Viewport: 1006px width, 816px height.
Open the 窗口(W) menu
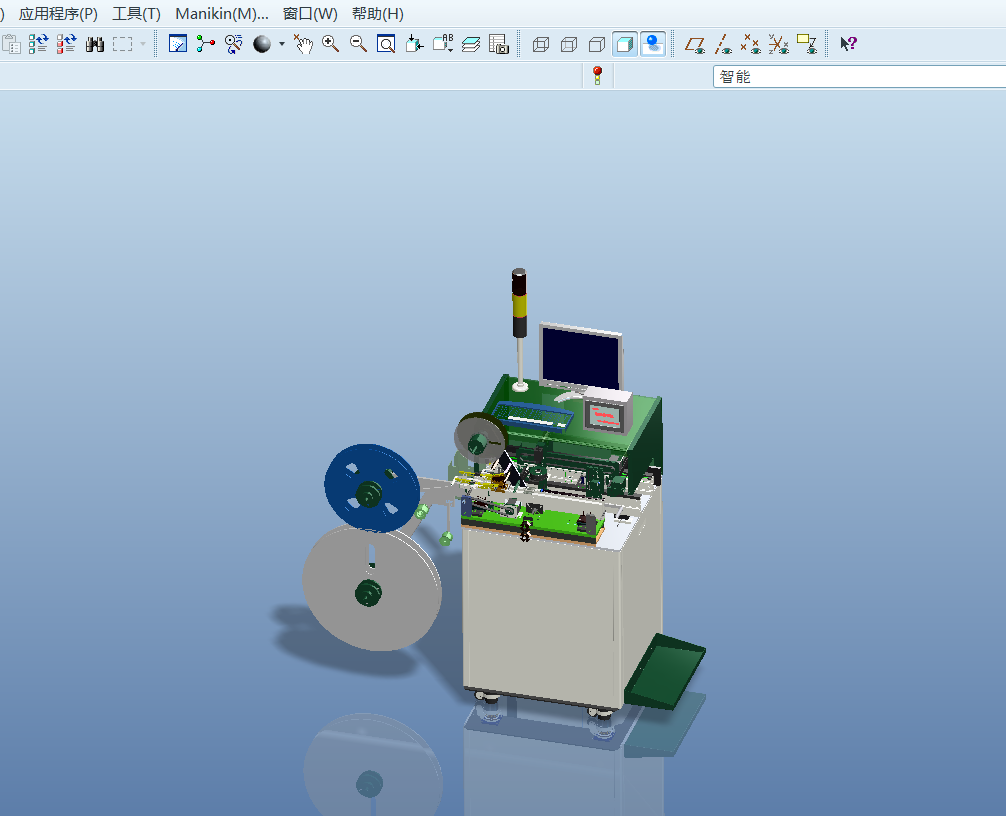310,14
